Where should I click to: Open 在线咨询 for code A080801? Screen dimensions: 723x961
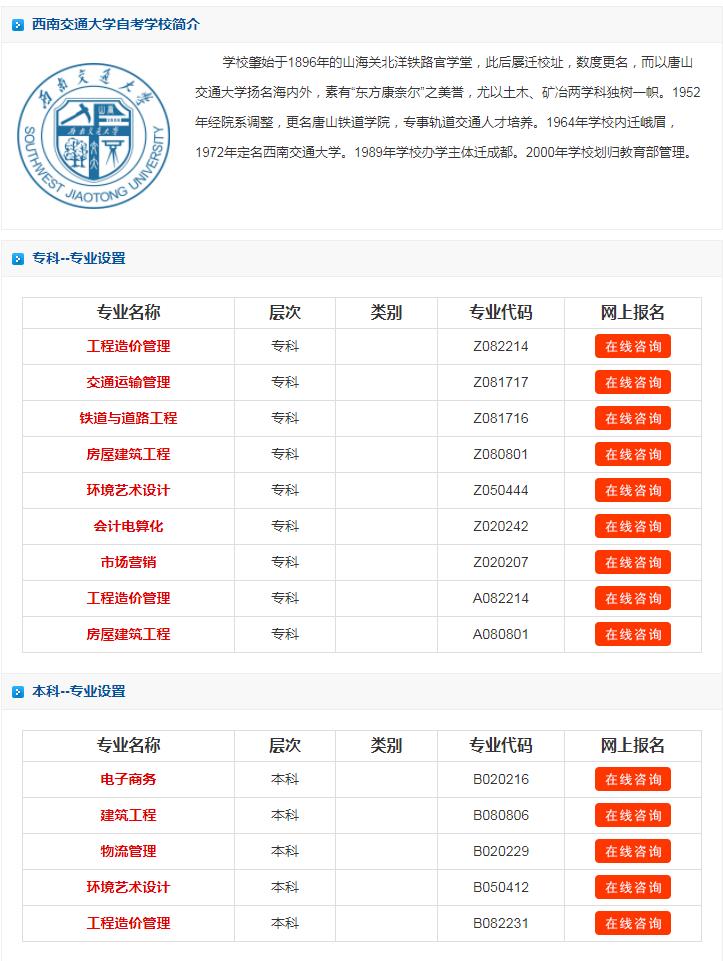click(x=632, y=634)
